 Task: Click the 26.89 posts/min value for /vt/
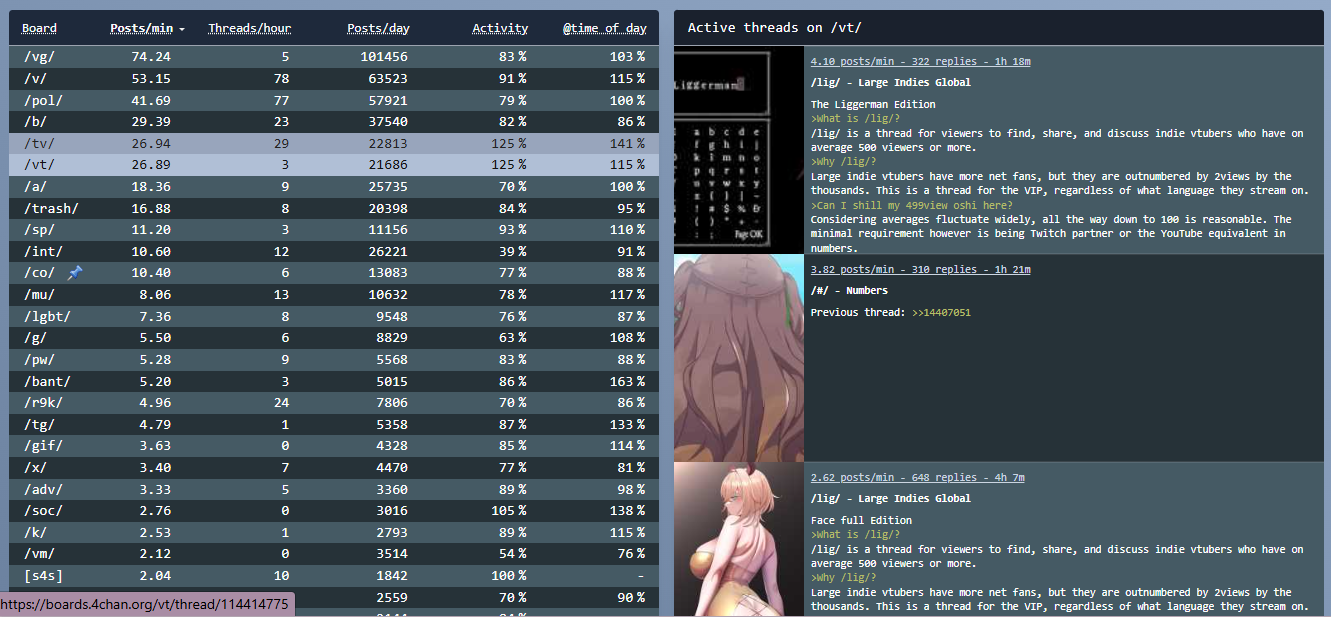pos(151,165)
